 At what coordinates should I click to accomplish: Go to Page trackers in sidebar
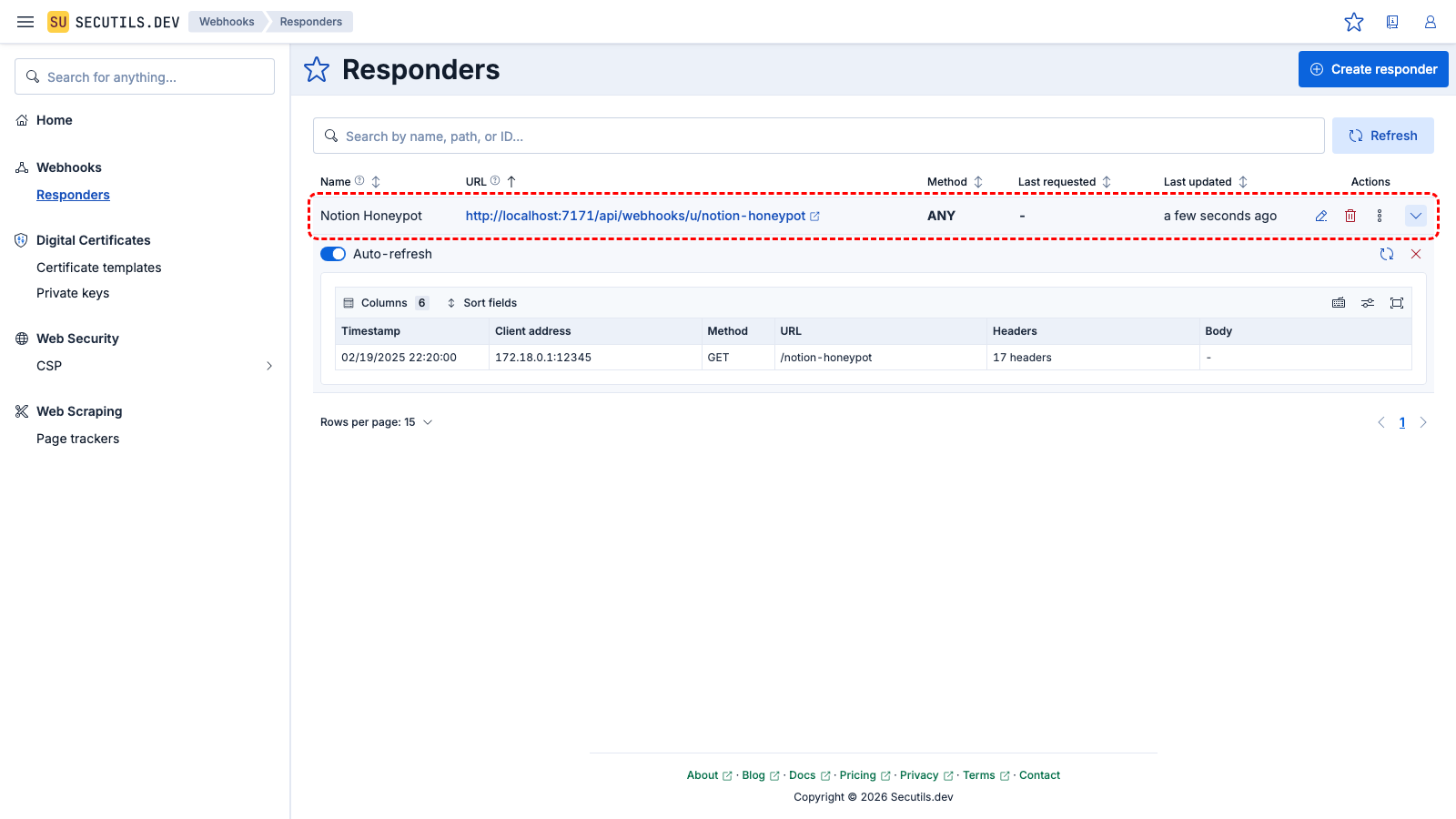(x=77, y=439)
